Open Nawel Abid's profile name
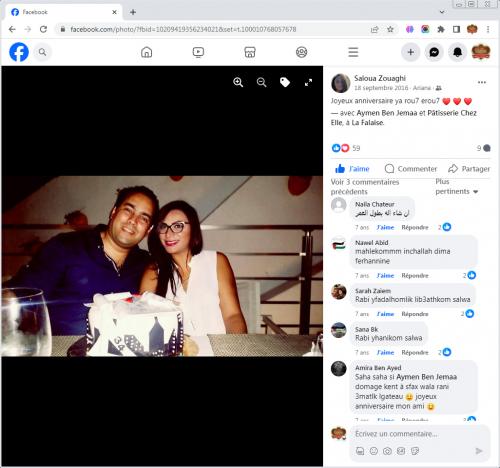 [x=372, y=243]
